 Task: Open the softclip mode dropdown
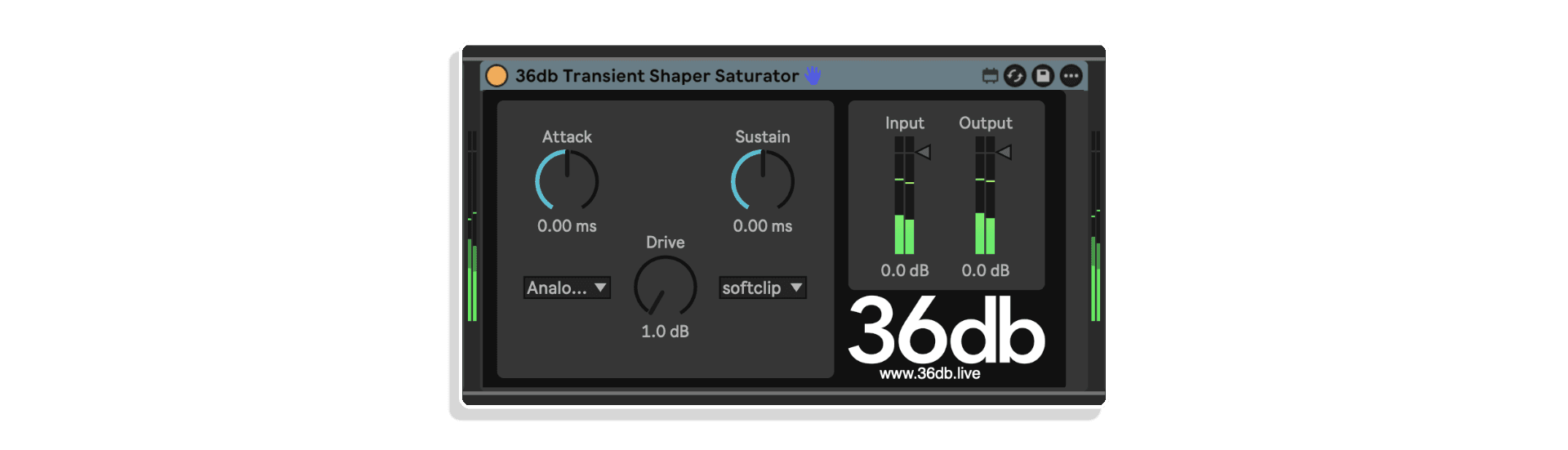(x=763, y=287)
